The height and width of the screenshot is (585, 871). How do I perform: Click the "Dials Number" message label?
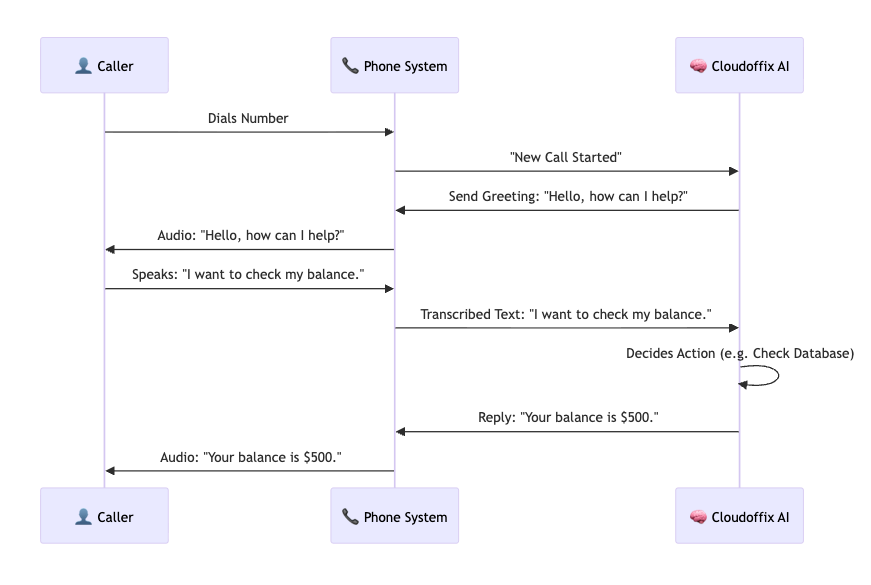click(248, 118)
